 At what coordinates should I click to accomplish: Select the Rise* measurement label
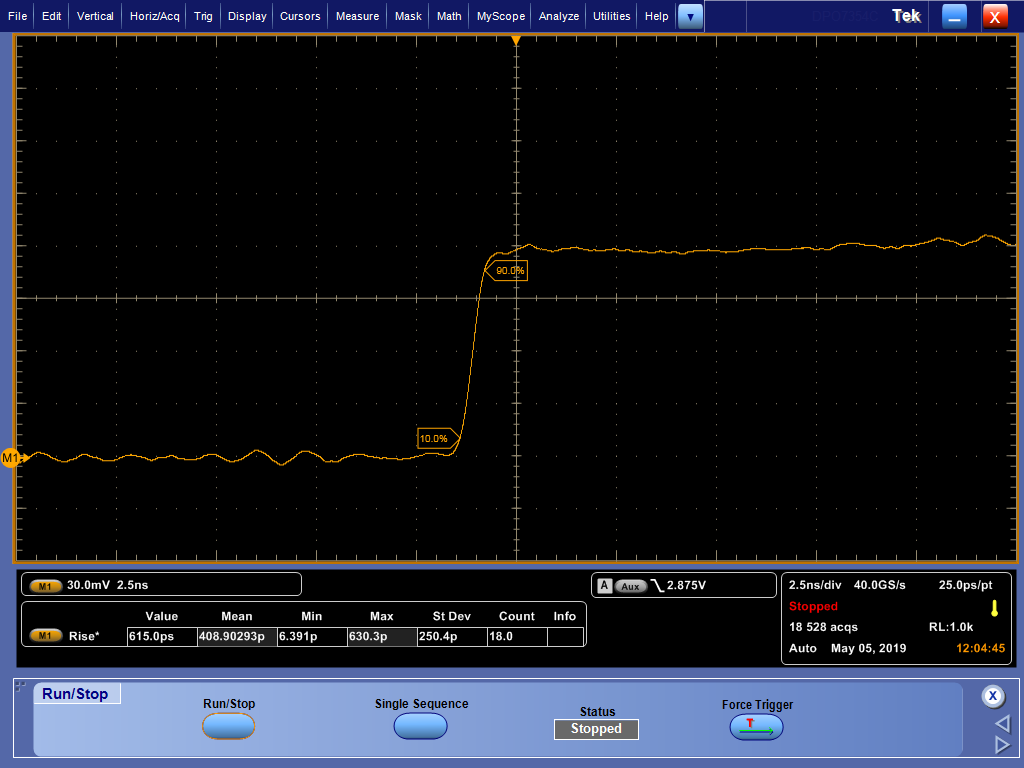84,636
